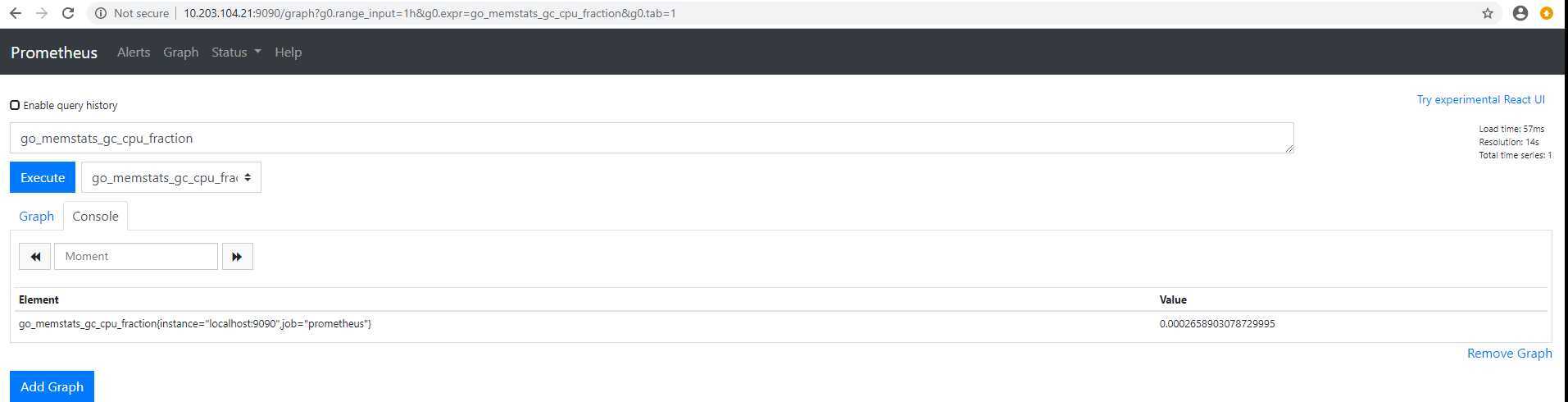Open Alerts in the navigation bar
The height and width of the screenshot is (402, 1568).
coord(134,52)
